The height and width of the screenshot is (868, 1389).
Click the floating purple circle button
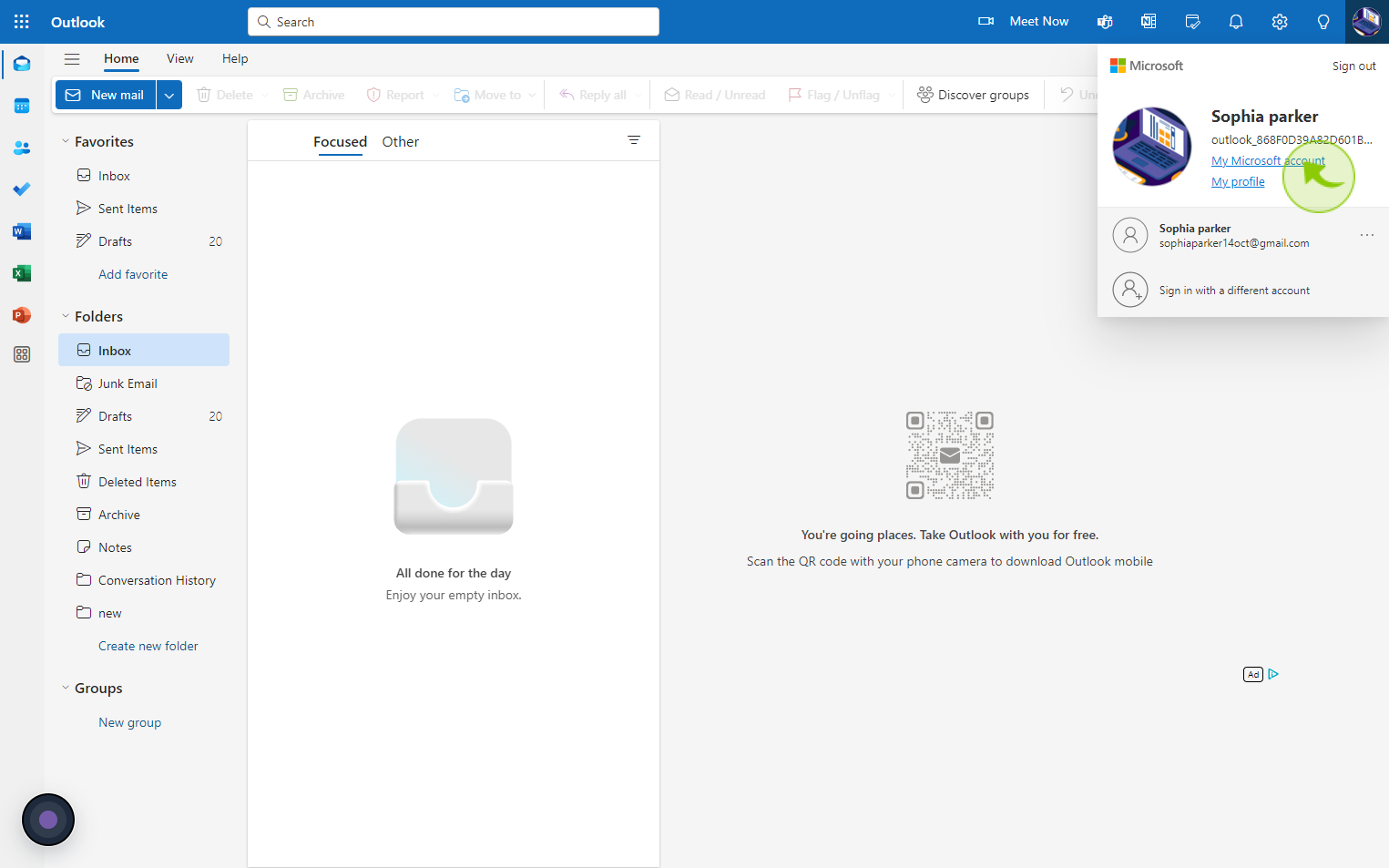pos(48,820)
